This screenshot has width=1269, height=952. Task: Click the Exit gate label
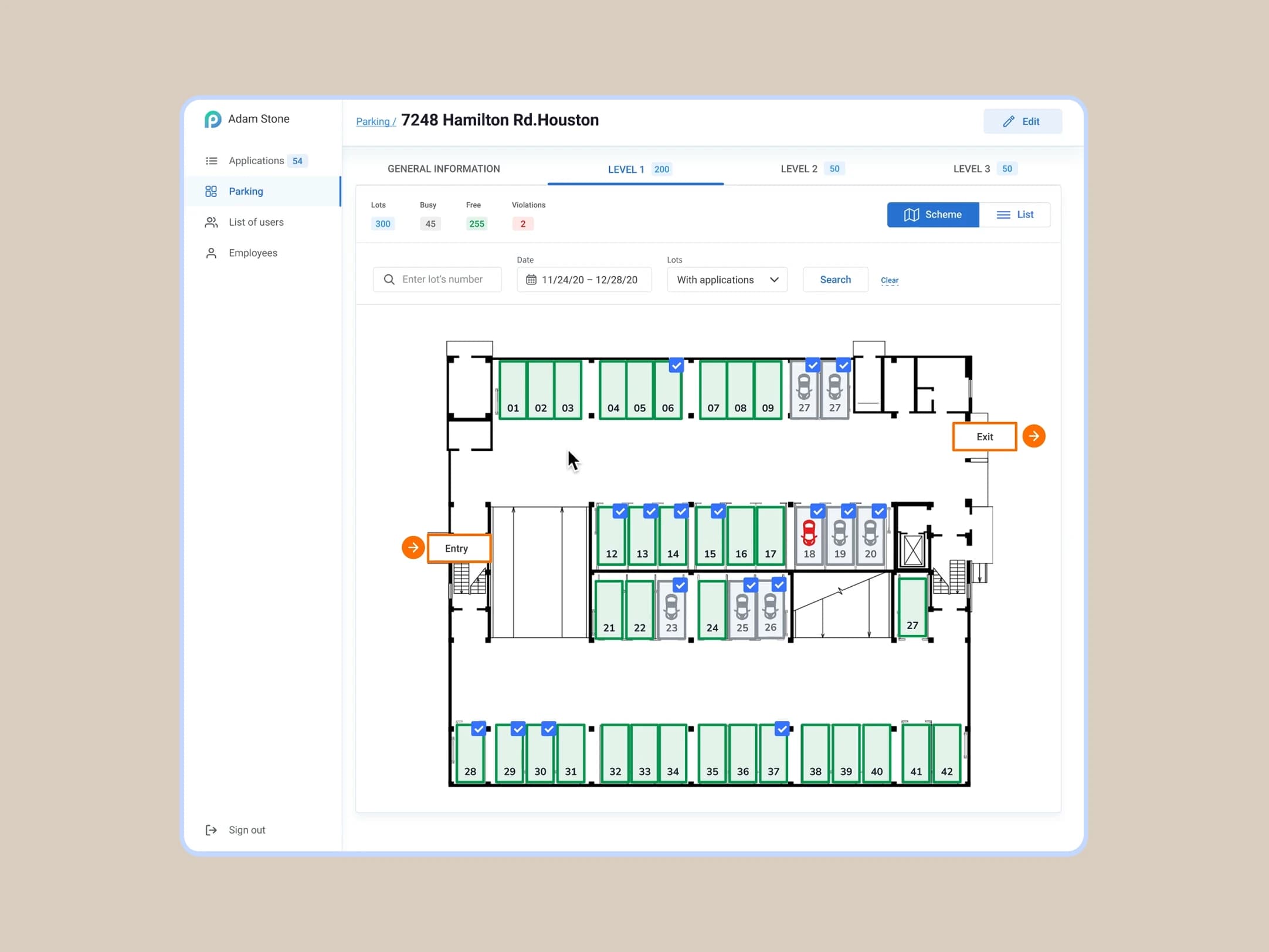pos(985,437)
